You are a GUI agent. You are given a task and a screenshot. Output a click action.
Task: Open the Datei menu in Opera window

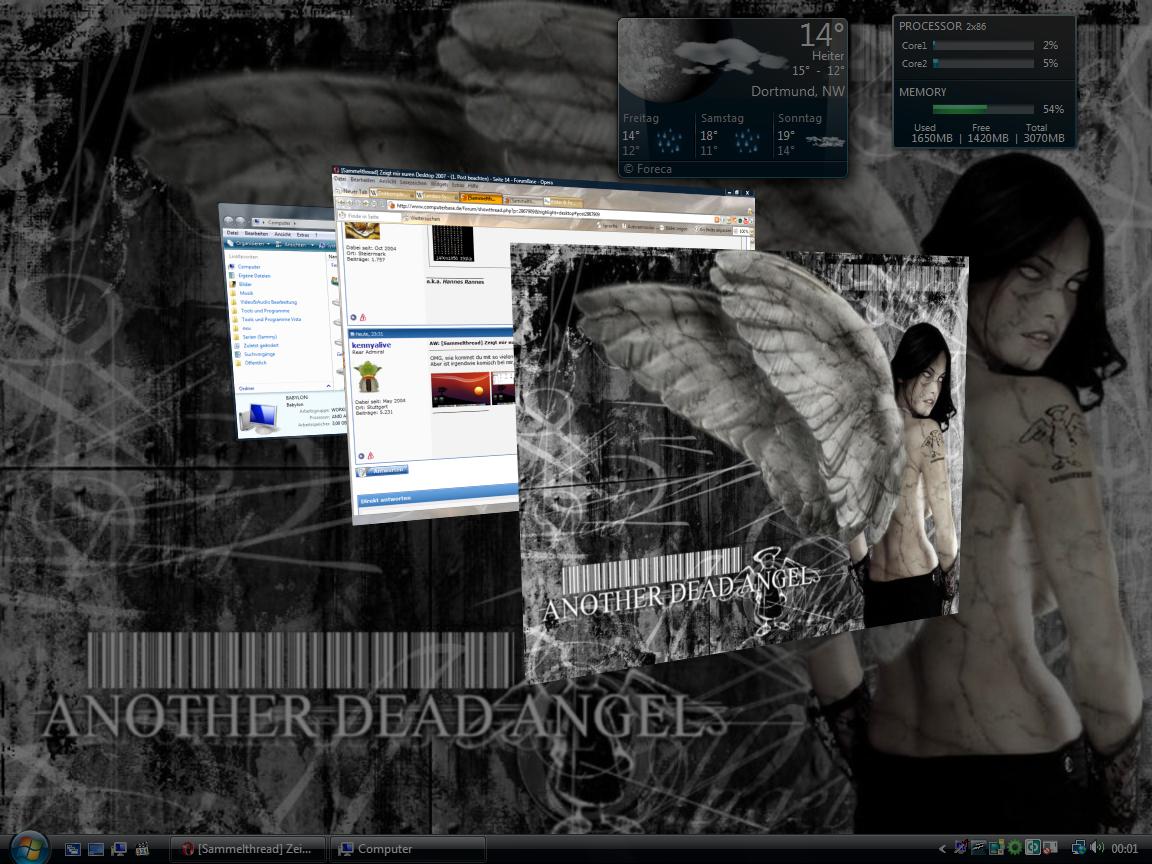[339, 179]
